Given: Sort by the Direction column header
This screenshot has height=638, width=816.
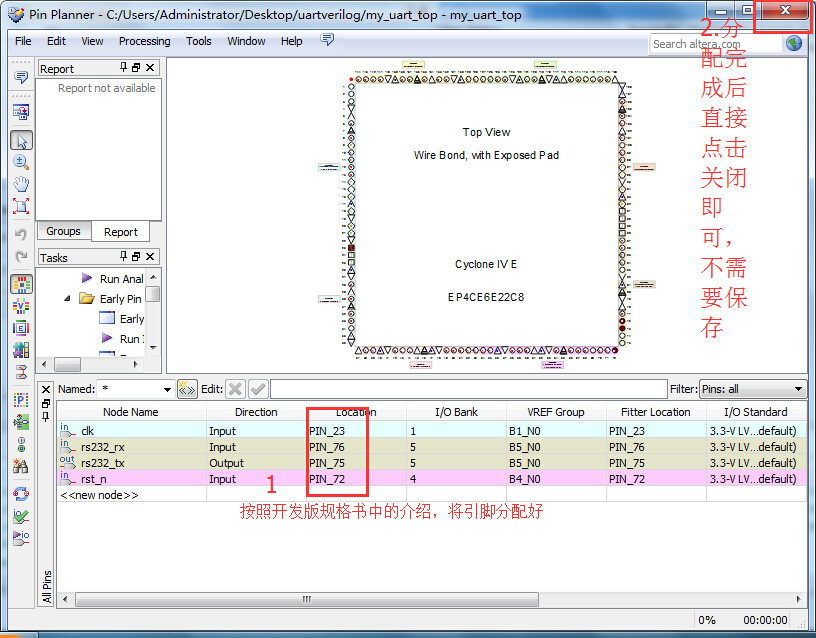Looking at the screenshot, I should pos(256,412).
